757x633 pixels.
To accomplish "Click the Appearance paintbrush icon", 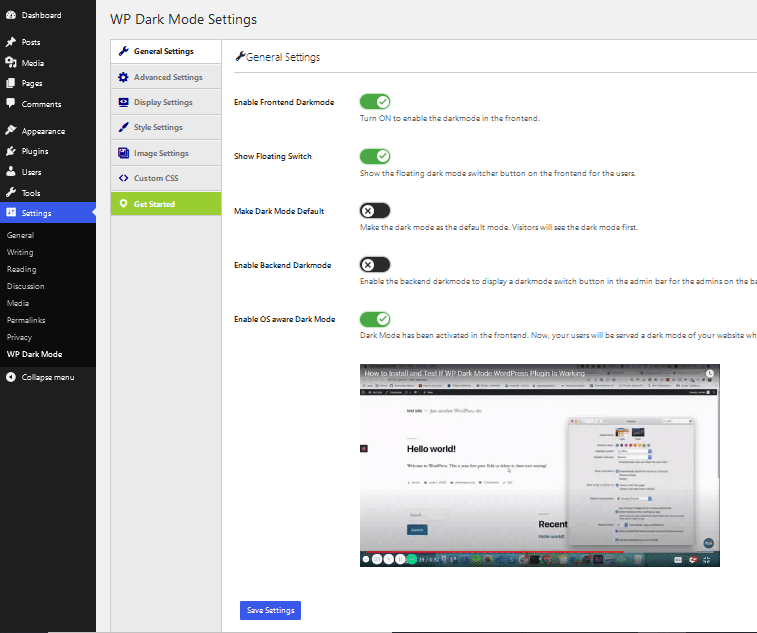I will (11, 130).
